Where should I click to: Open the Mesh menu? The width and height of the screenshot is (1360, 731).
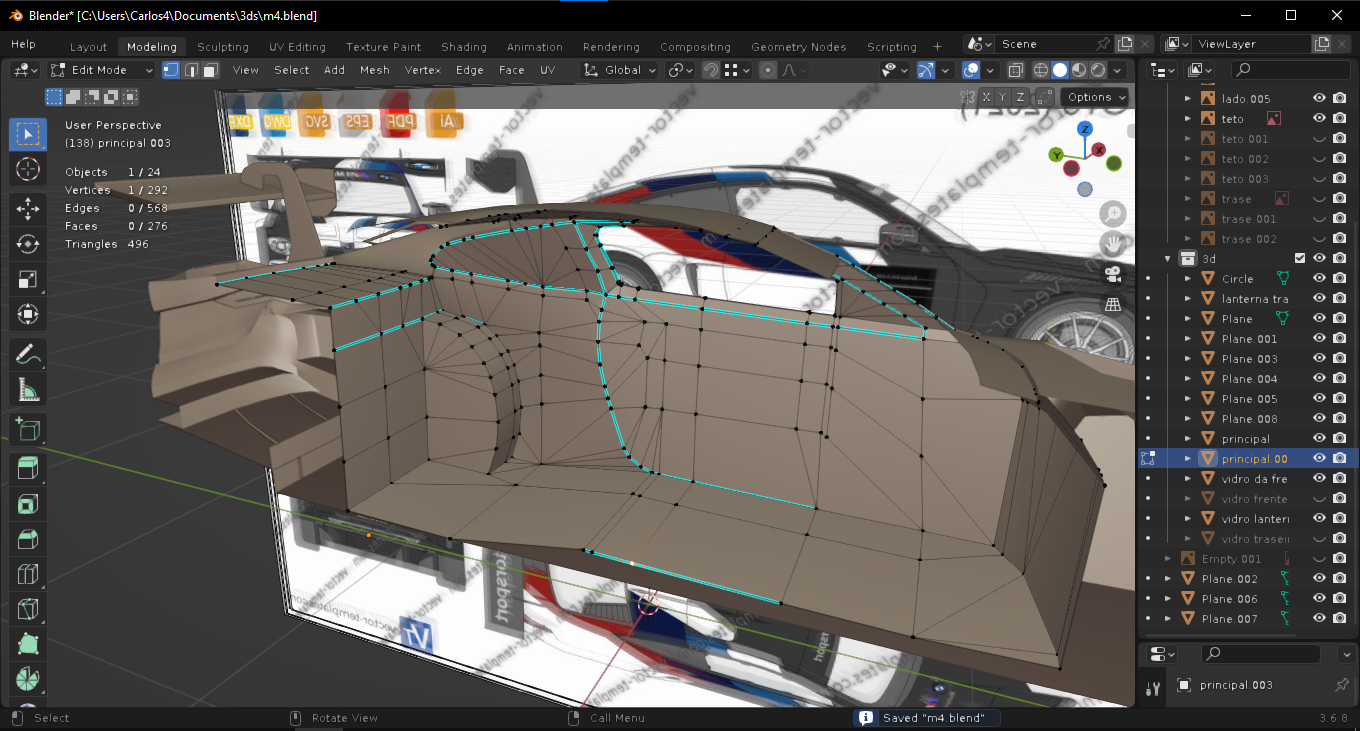[375, 70]
